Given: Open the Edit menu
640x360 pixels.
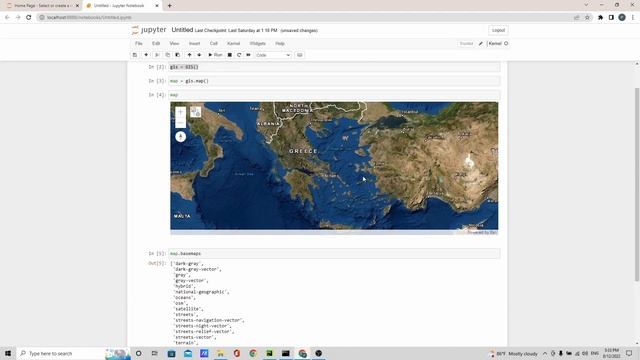Looking at the screenshot, I should click(x=156, y=43).
